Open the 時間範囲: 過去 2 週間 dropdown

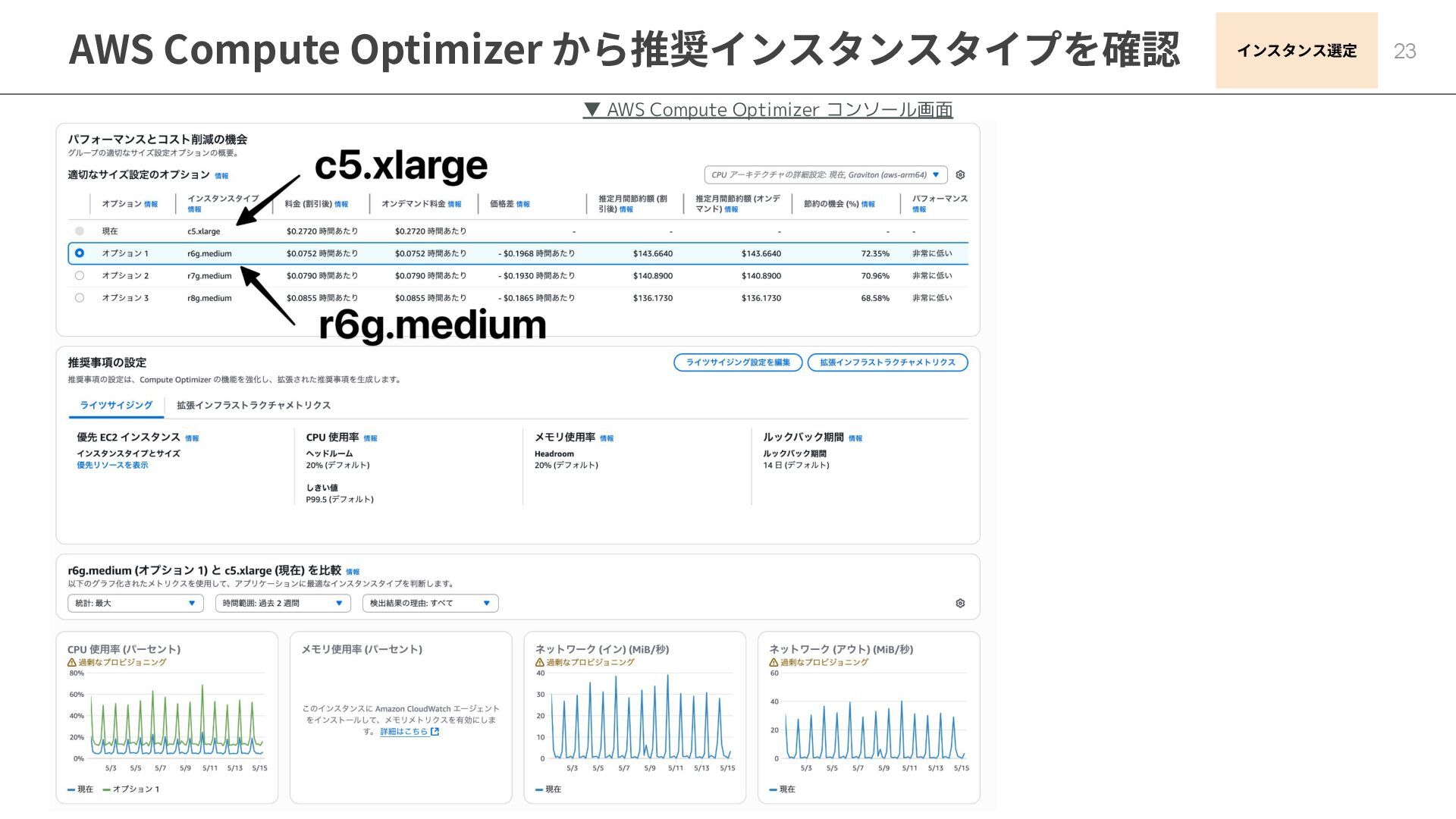pyautogui.click(x=283, y=604)
